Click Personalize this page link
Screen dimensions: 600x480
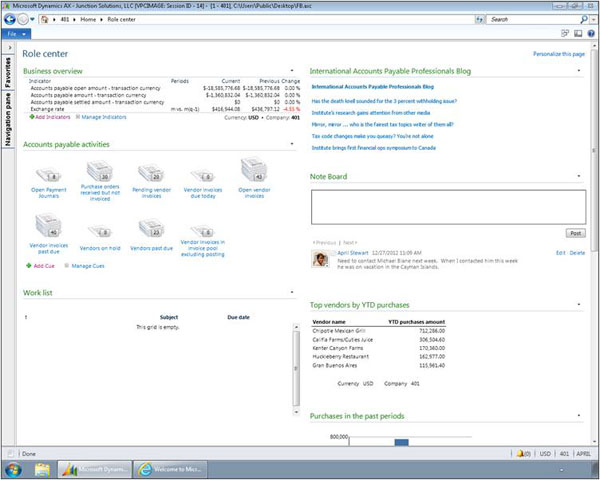click(559, 54)
